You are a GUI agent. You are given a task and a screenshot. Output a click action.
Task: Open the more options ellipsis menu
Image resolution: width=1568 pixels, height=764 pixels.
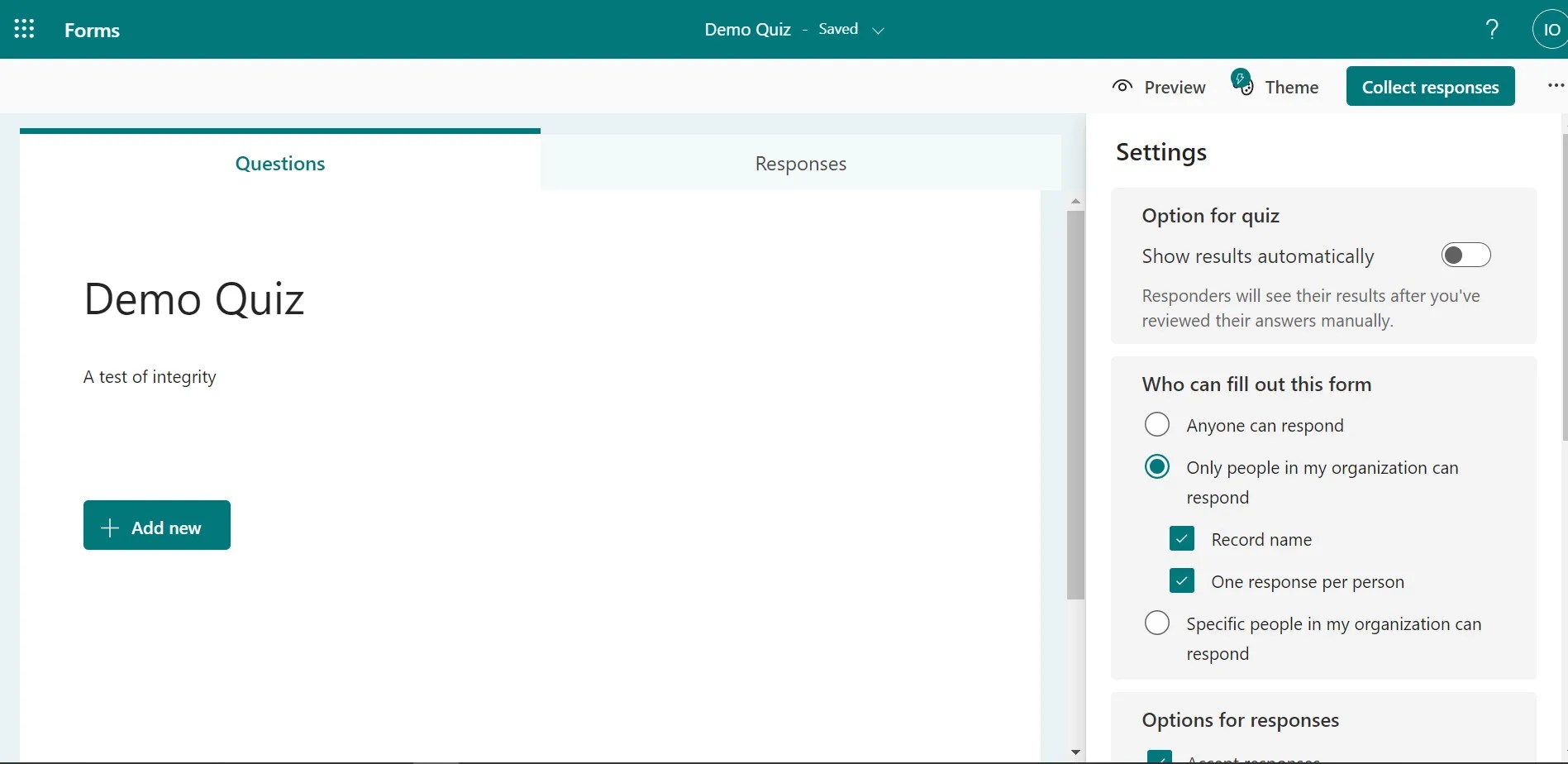tap(1555, 85)
